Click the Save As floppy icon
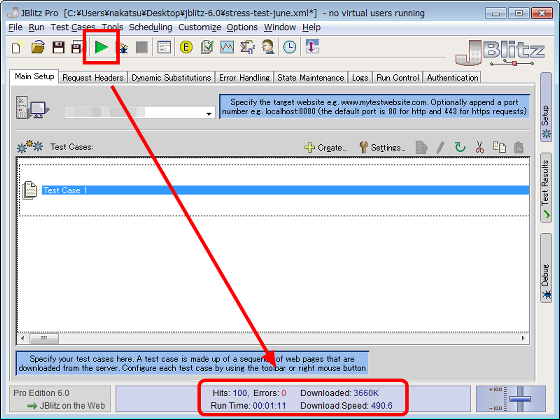 (77, 47)
